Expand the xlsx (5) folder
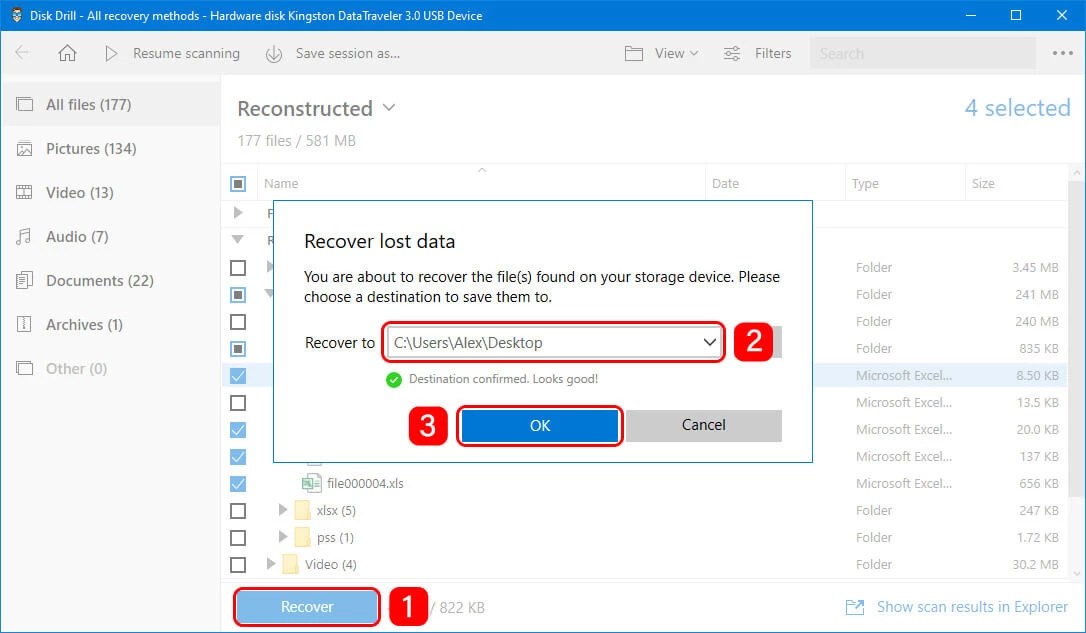Image resolution: width=1086 pixels, height=633 pixels. (x=283, y=510)
